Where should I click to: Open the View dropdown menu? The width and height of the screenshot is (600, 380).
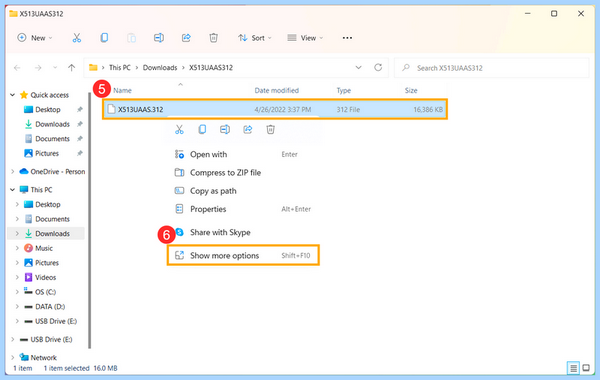305,38
